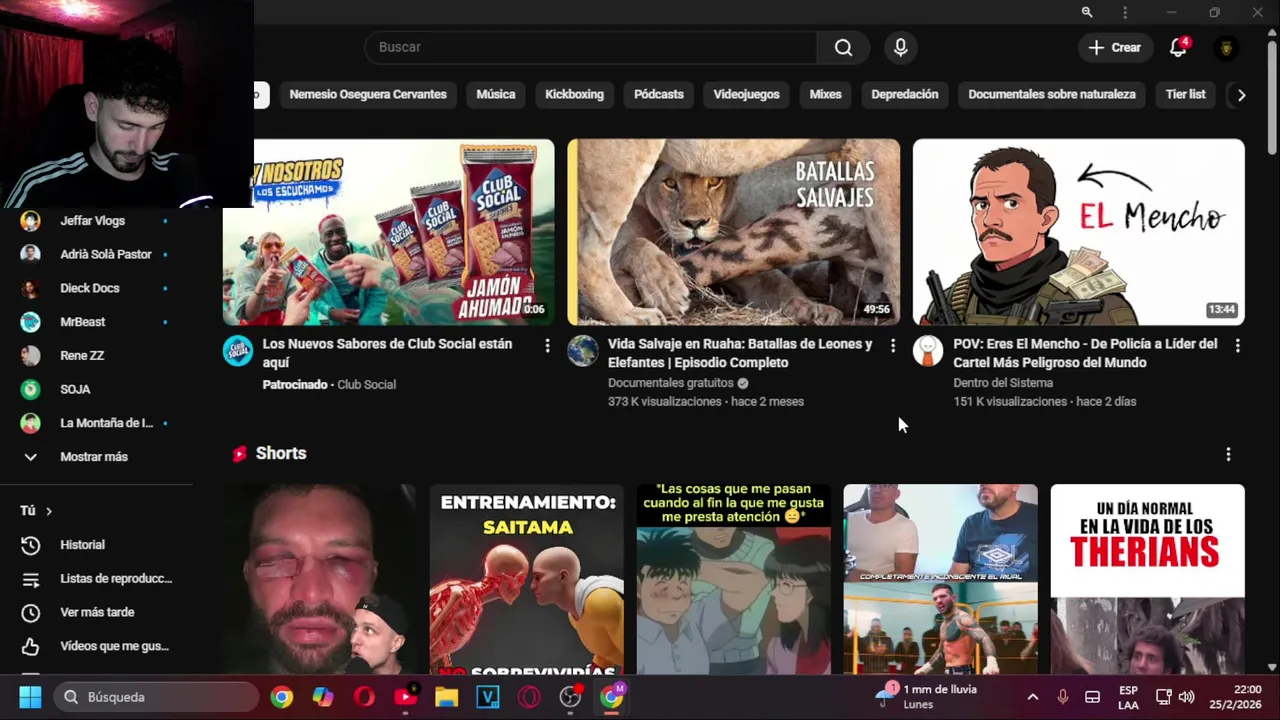Open the account avatar menu
This screenshot has height=720, width=1280.
[x=1226, y=47]
